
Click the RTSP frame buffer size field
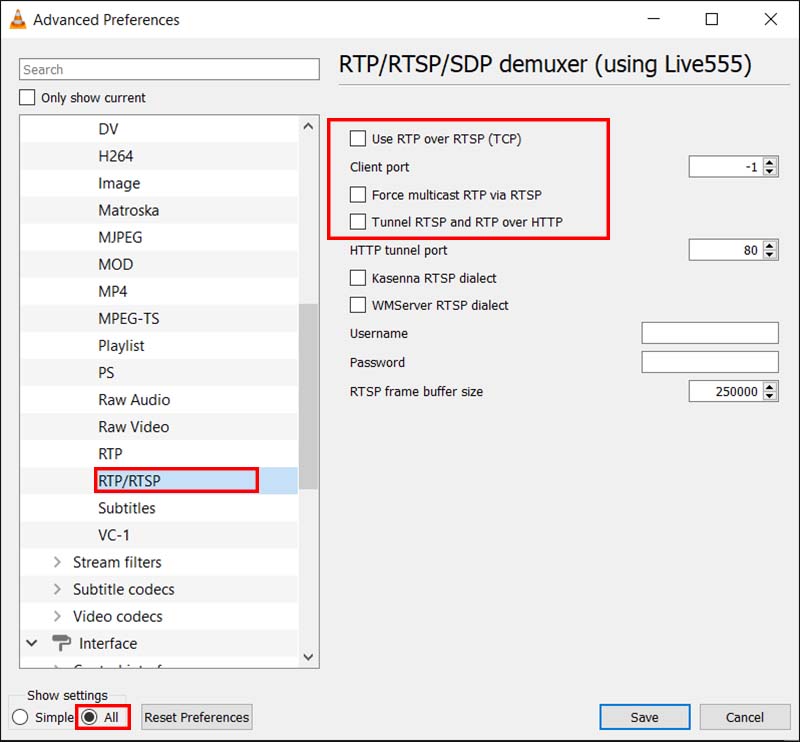726,391
